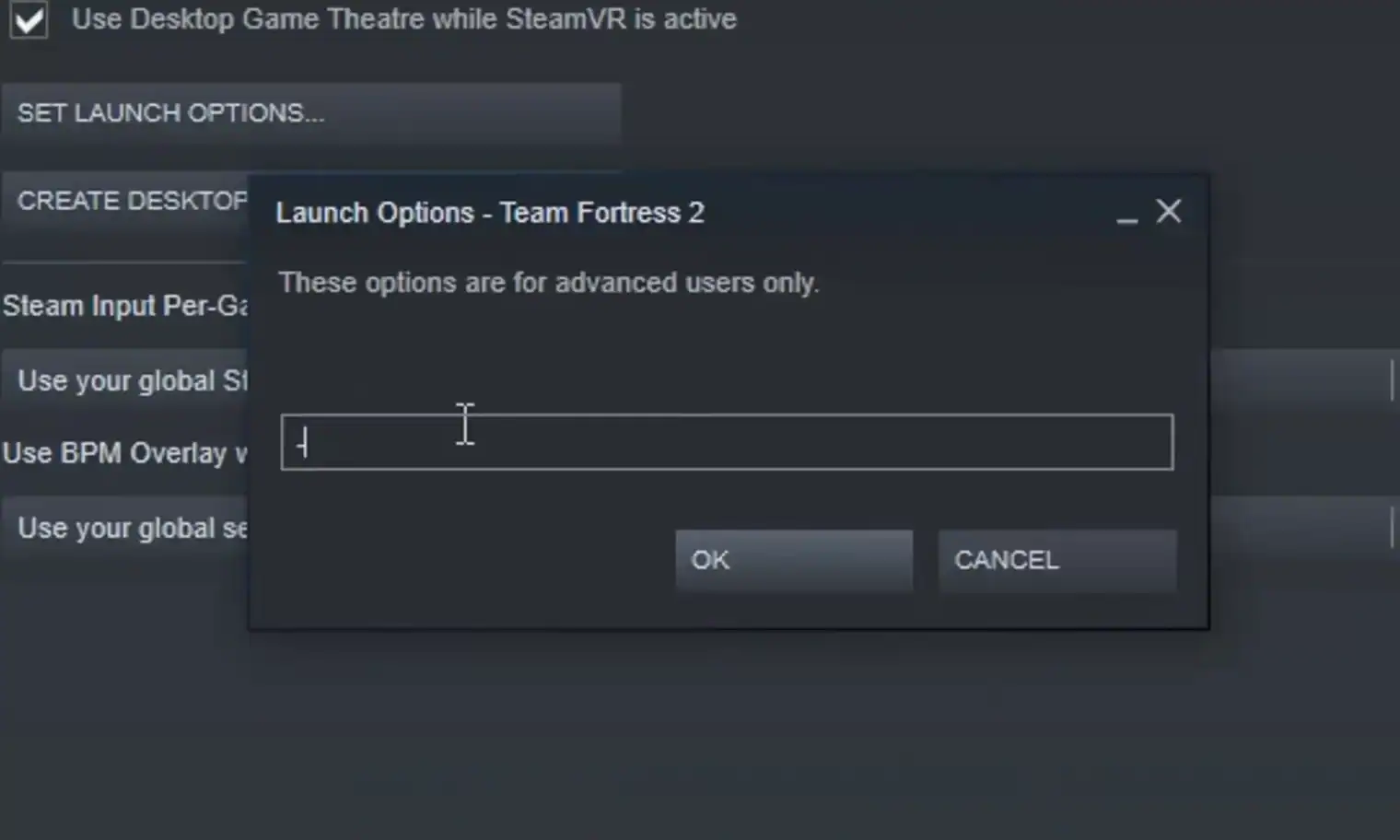
Task: Open SET LAUNCH OPTIONS... button
Action: [311, 112]
